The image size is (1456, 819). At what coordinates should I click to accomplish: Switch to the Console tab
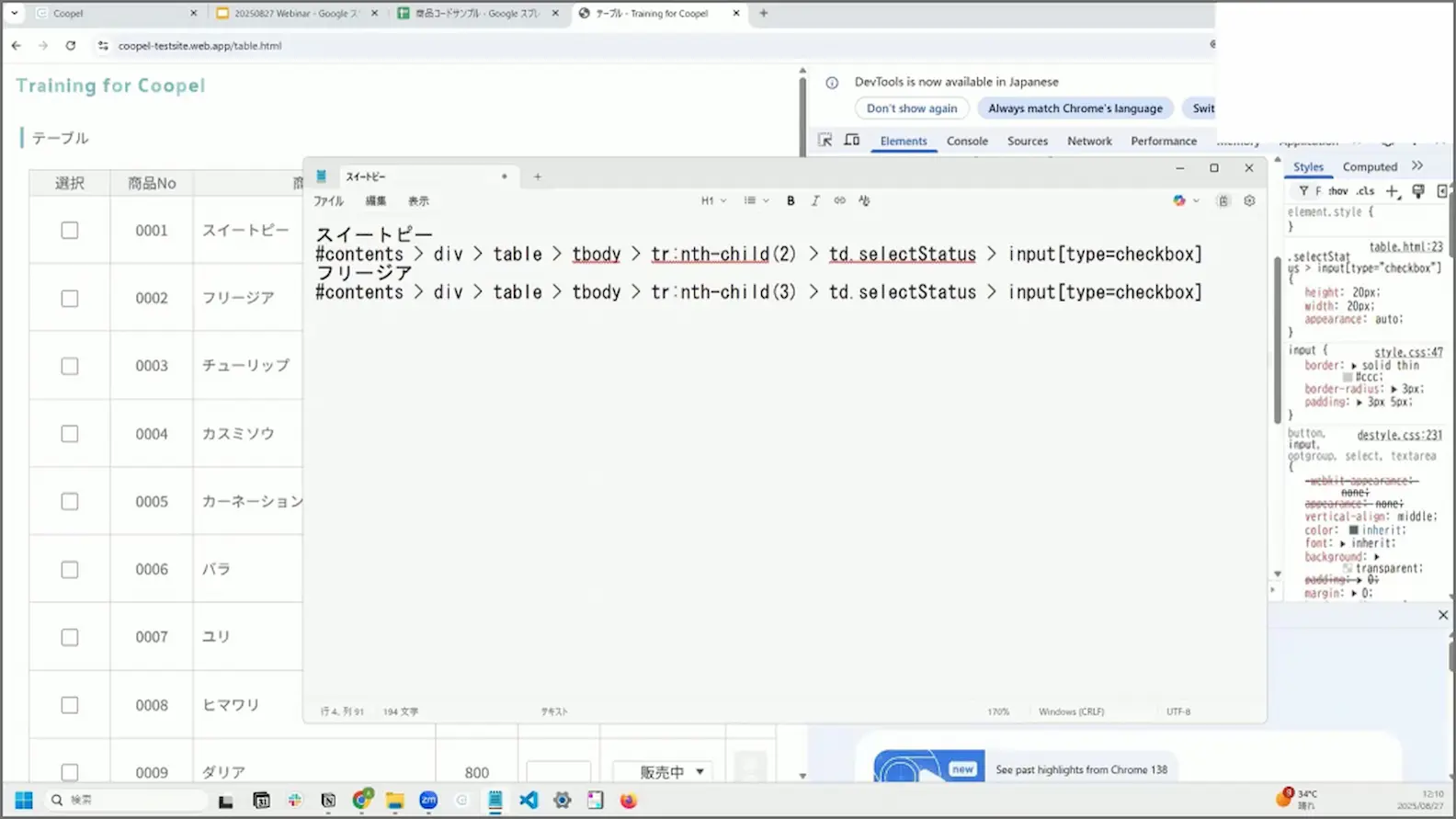click(x=967, y=141)
